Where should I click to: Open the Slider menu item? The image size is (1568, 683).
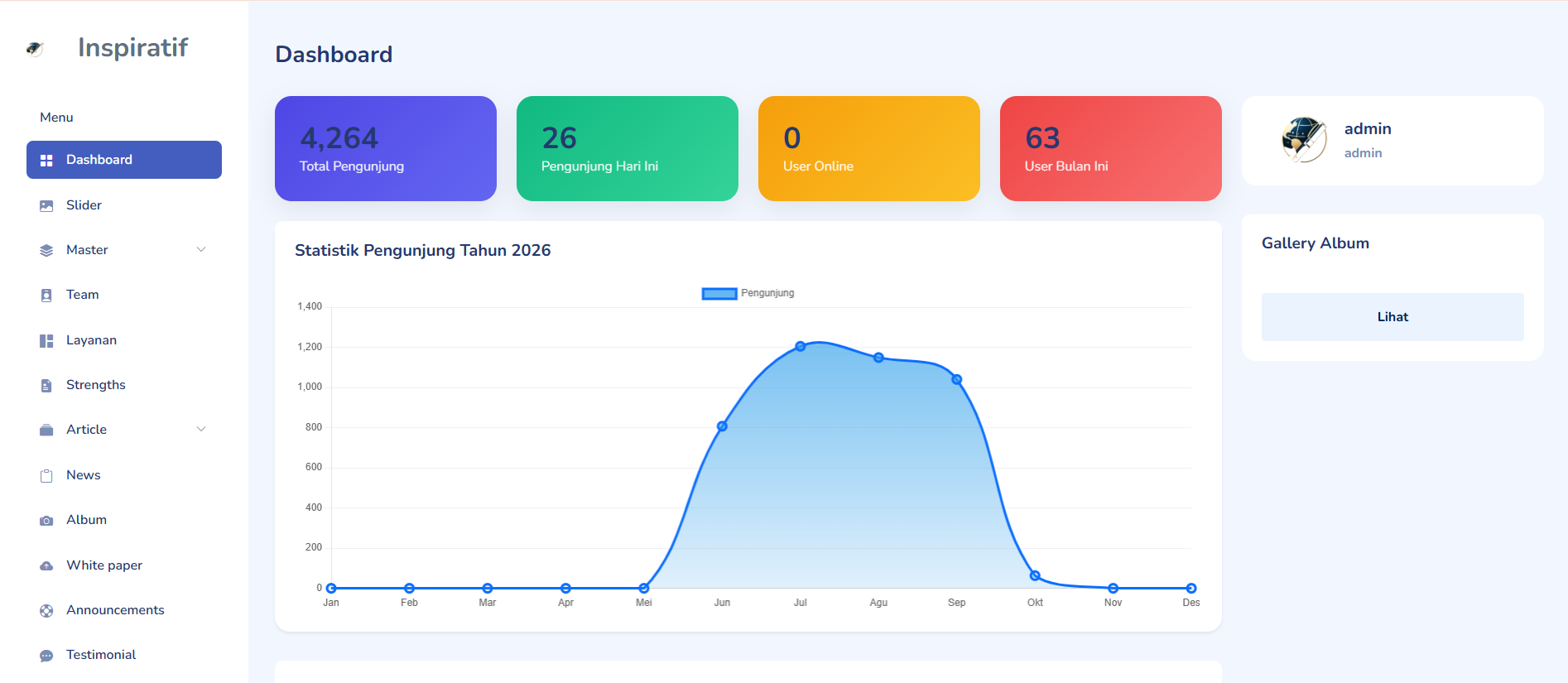click(124, 205)
